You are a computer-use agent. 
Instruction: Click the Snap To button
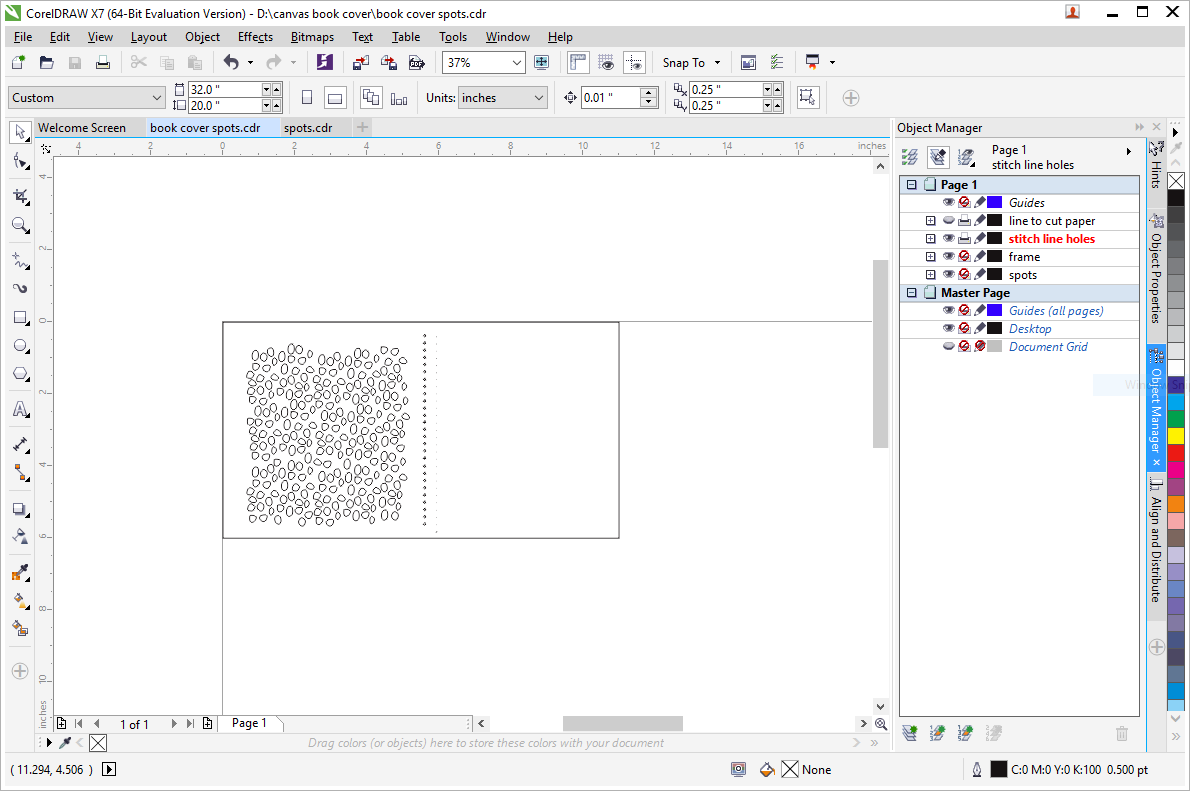point(691,62)
